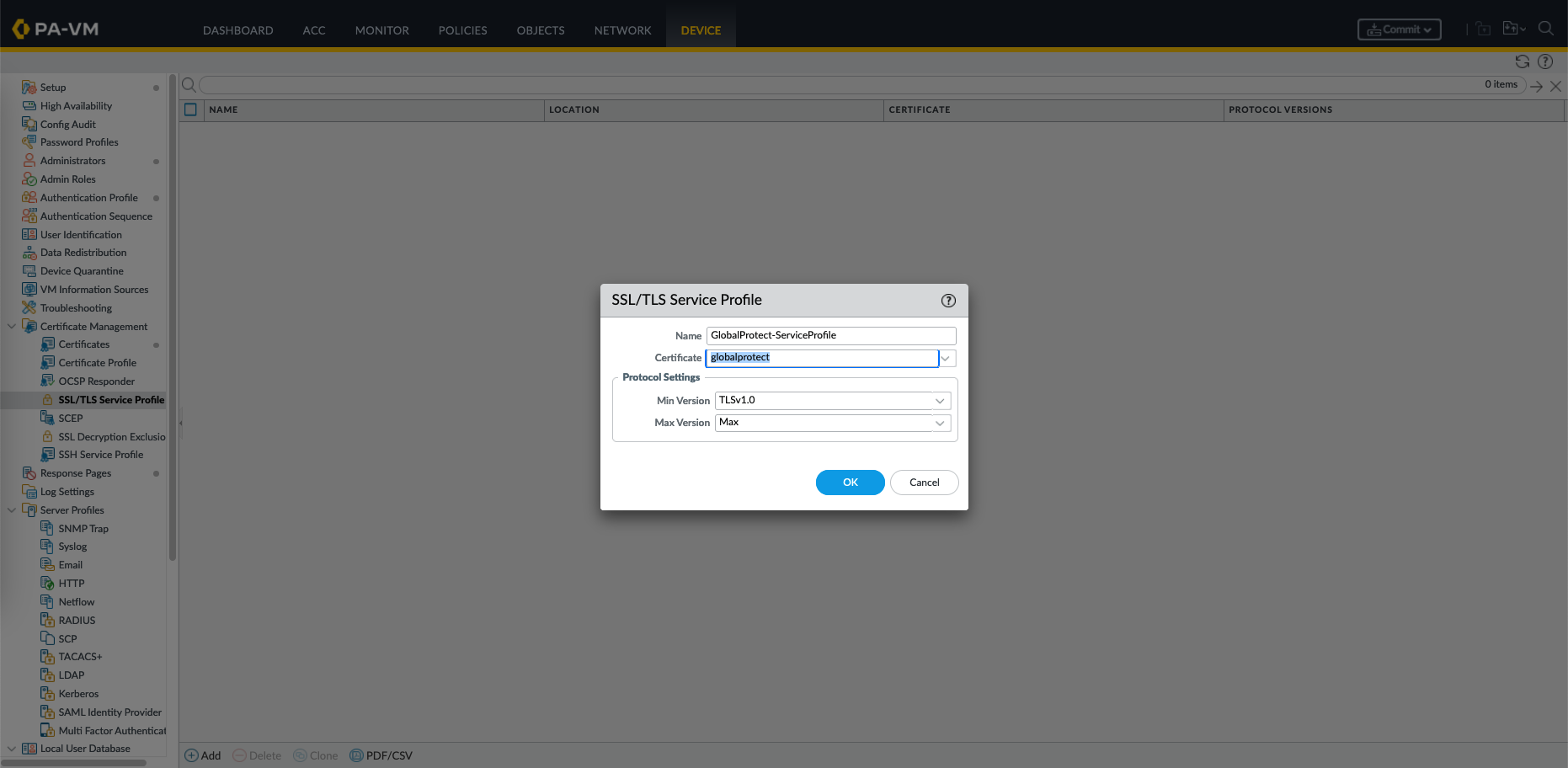The height and width of the screenshot is (768, 1568).
Task: Confirm the profile with OK button
Action: [x=850, y=483]
